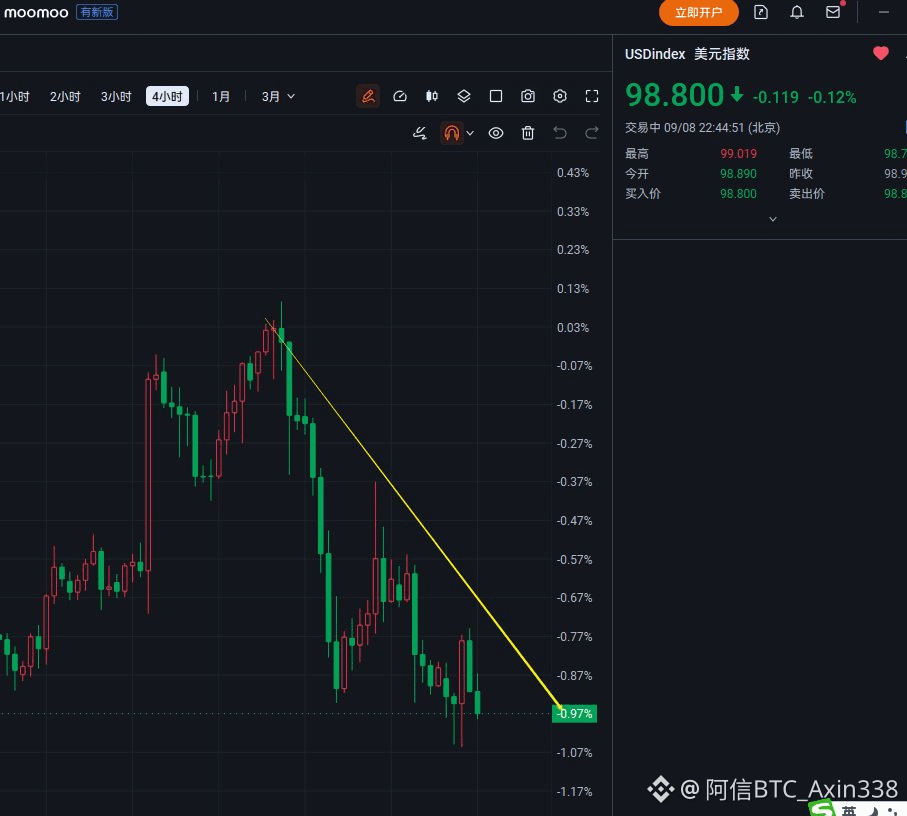This screenshot has width=907, height=816.
Task: Click the 立即开户 button
Action: pyautogui.click(x=699, y=13)
